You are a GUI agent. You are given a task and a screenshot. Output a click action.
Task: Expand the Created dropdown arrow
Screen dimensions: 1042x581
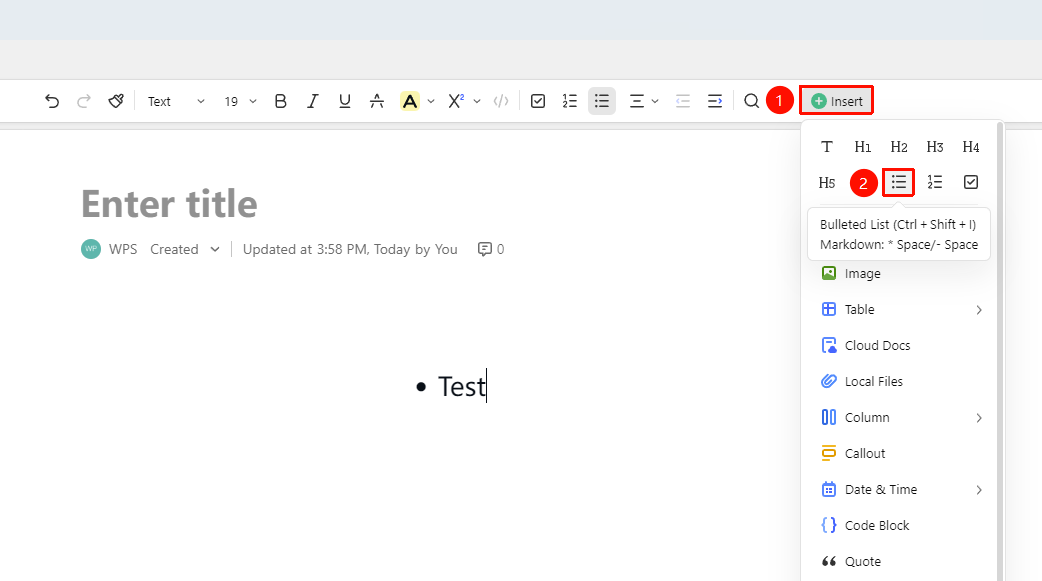[215, 249]
